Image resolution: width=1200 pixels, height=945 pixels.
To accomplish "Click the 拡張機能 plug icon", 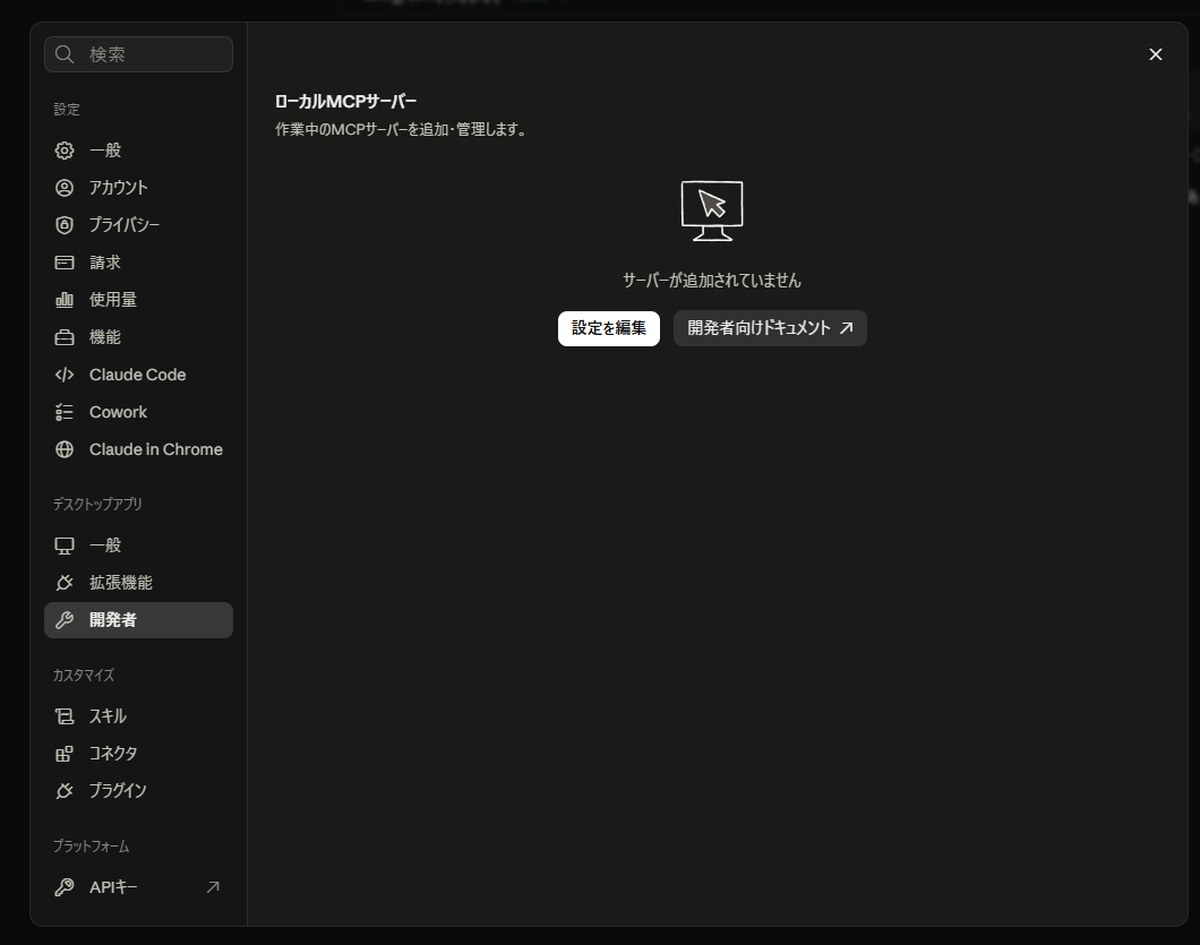I will pyautogui.click(x=64, y=582).
